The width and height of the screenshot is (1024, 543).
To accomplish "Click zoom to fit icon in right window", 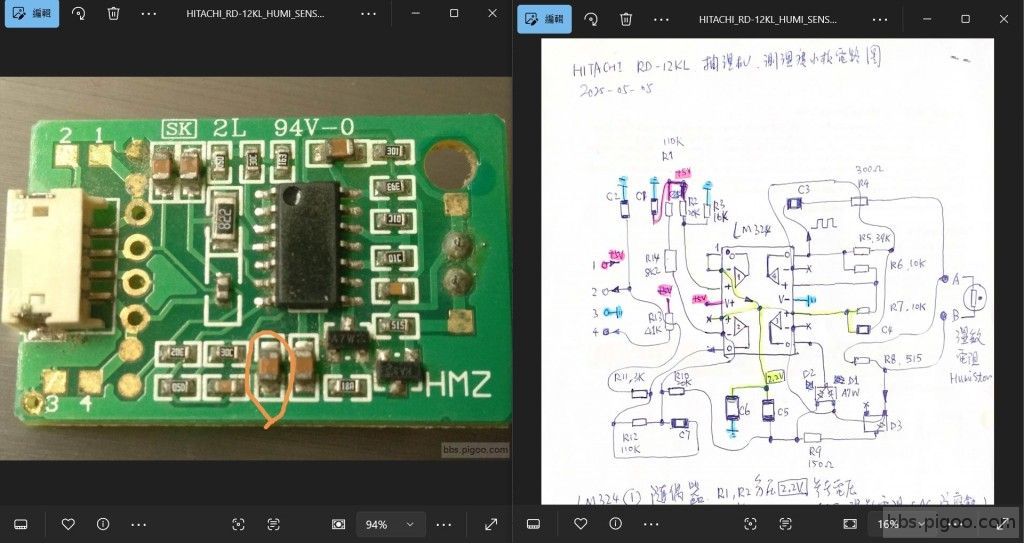I will (850, 524).
